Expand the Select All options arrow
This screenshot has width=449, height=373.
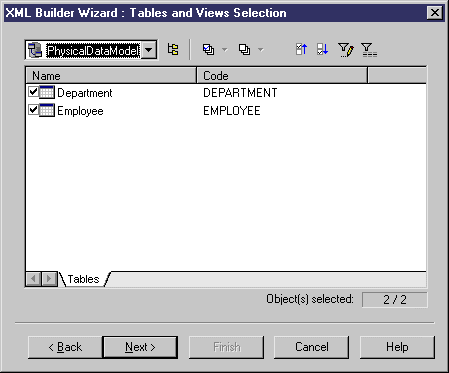click(x=225, y=50)
